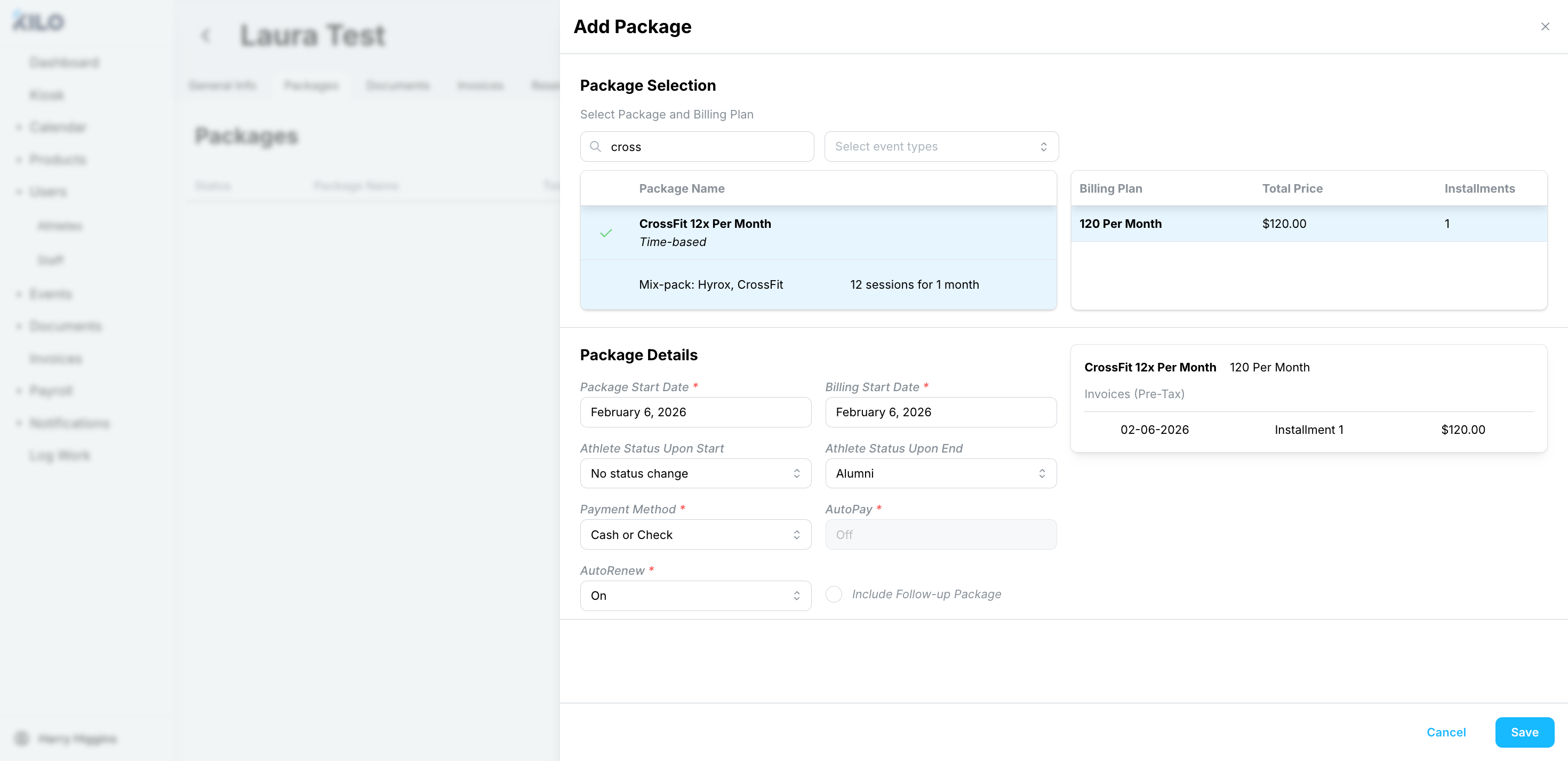Viewport: 1568px width, 761px height.
Task: Open Billing Start Date field
Action: [940, 413]
